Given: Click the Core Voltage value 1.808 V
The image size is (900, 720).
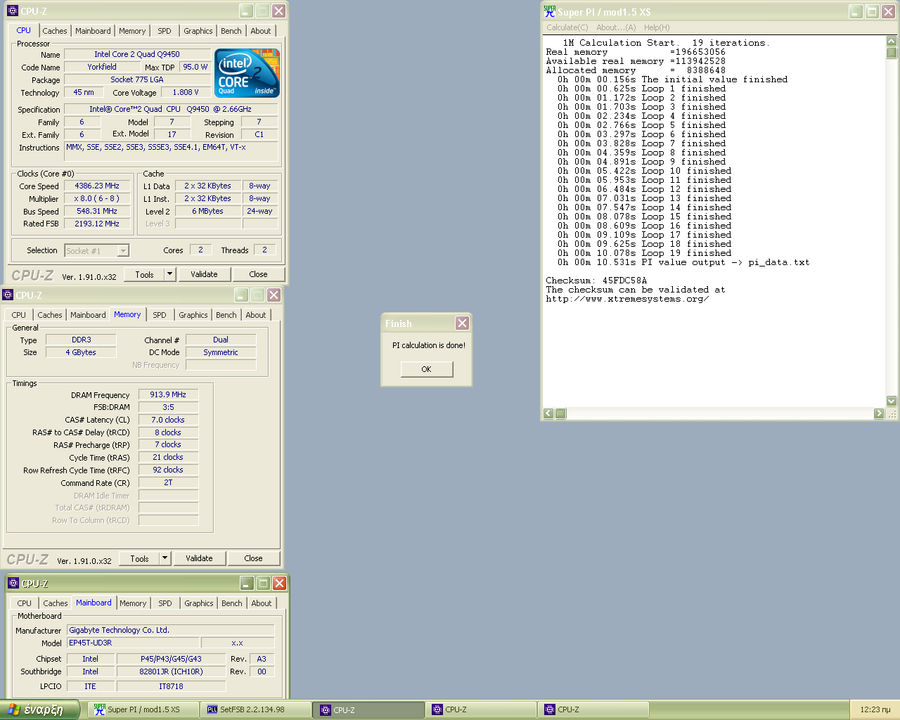Looking at the screenshot, I should [x=185, y=92].
